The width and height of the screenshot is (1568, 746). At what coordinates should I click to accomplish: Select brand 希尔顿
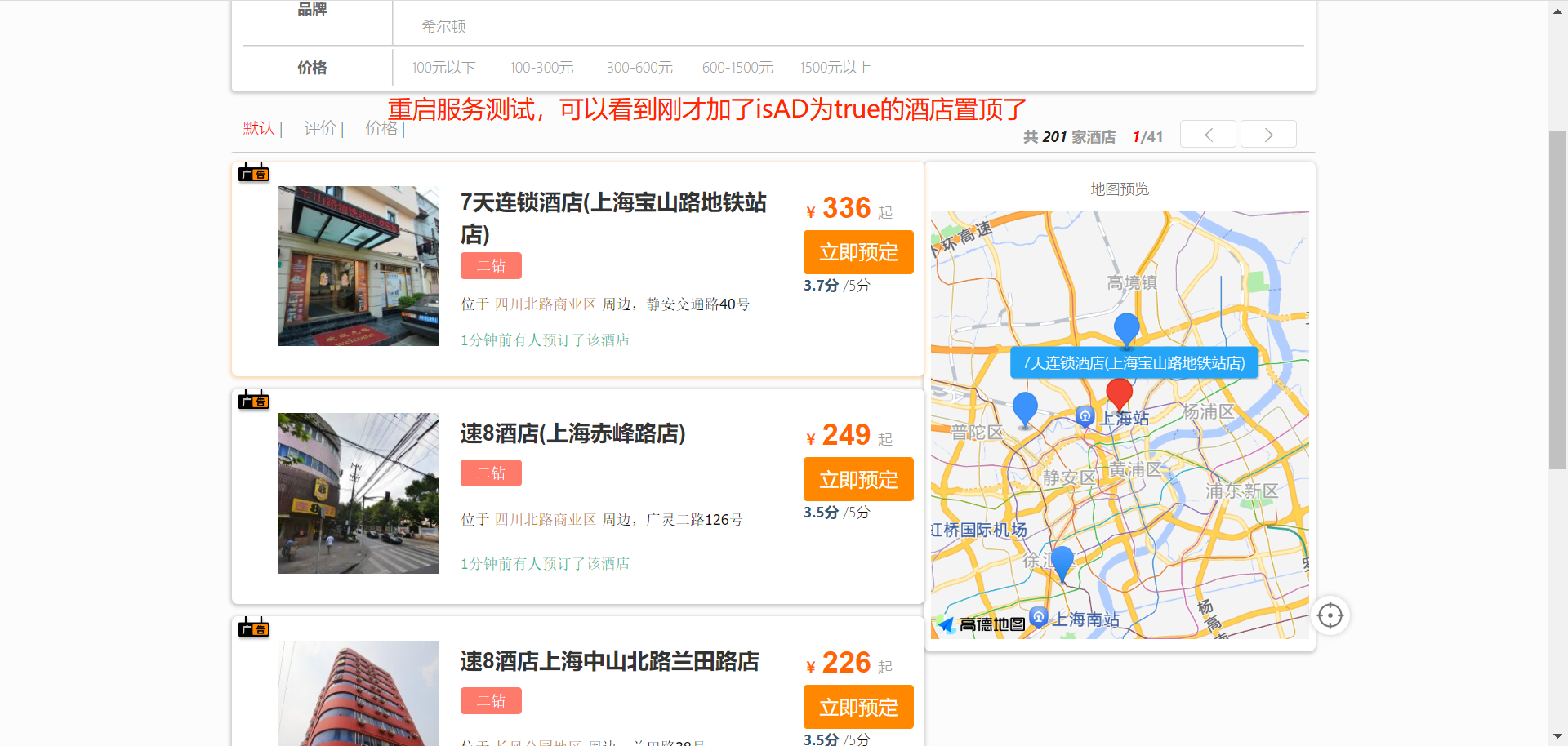click(443, 27)
